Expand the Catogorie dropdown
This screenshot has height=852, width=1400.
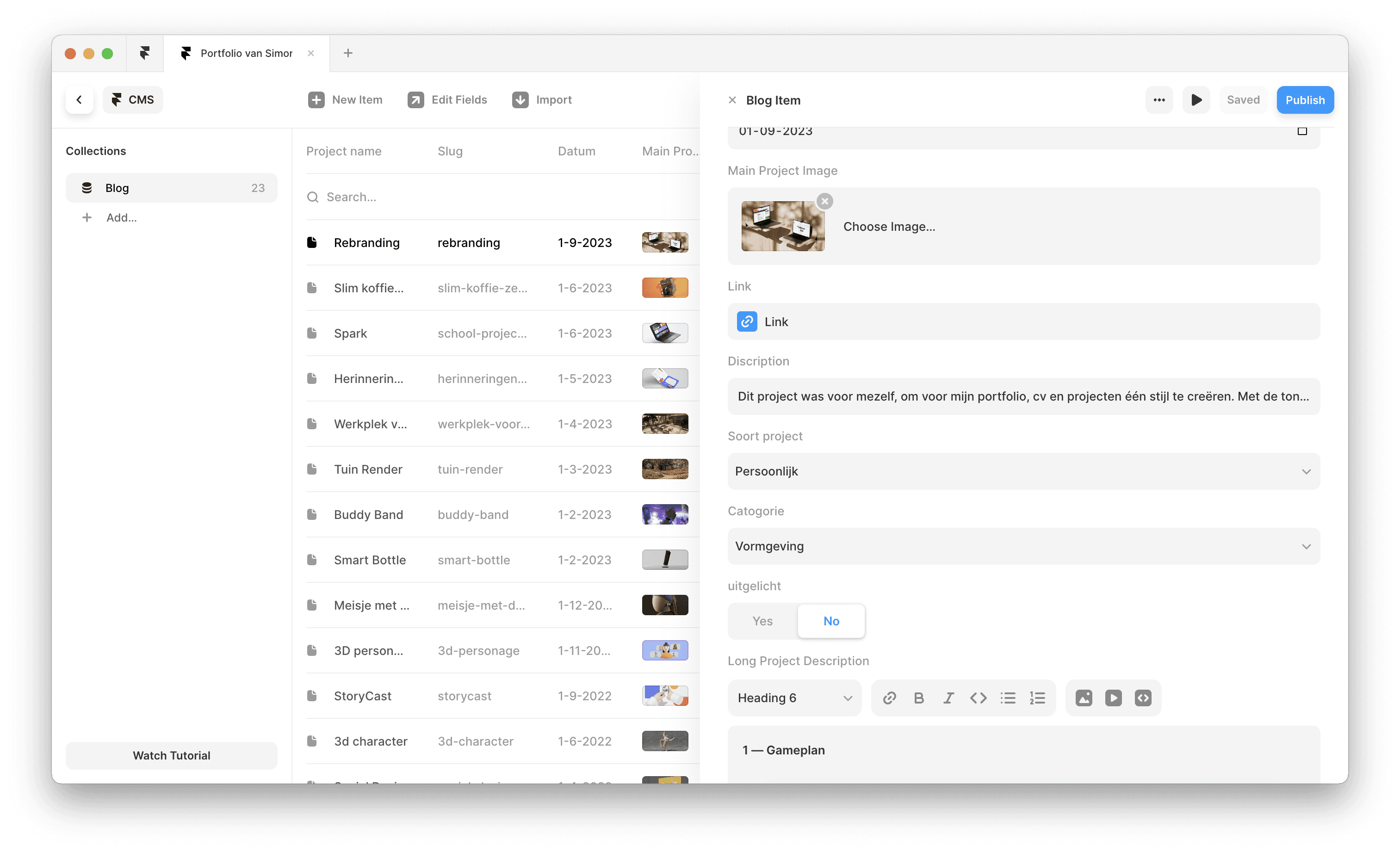pos(1023,546)
